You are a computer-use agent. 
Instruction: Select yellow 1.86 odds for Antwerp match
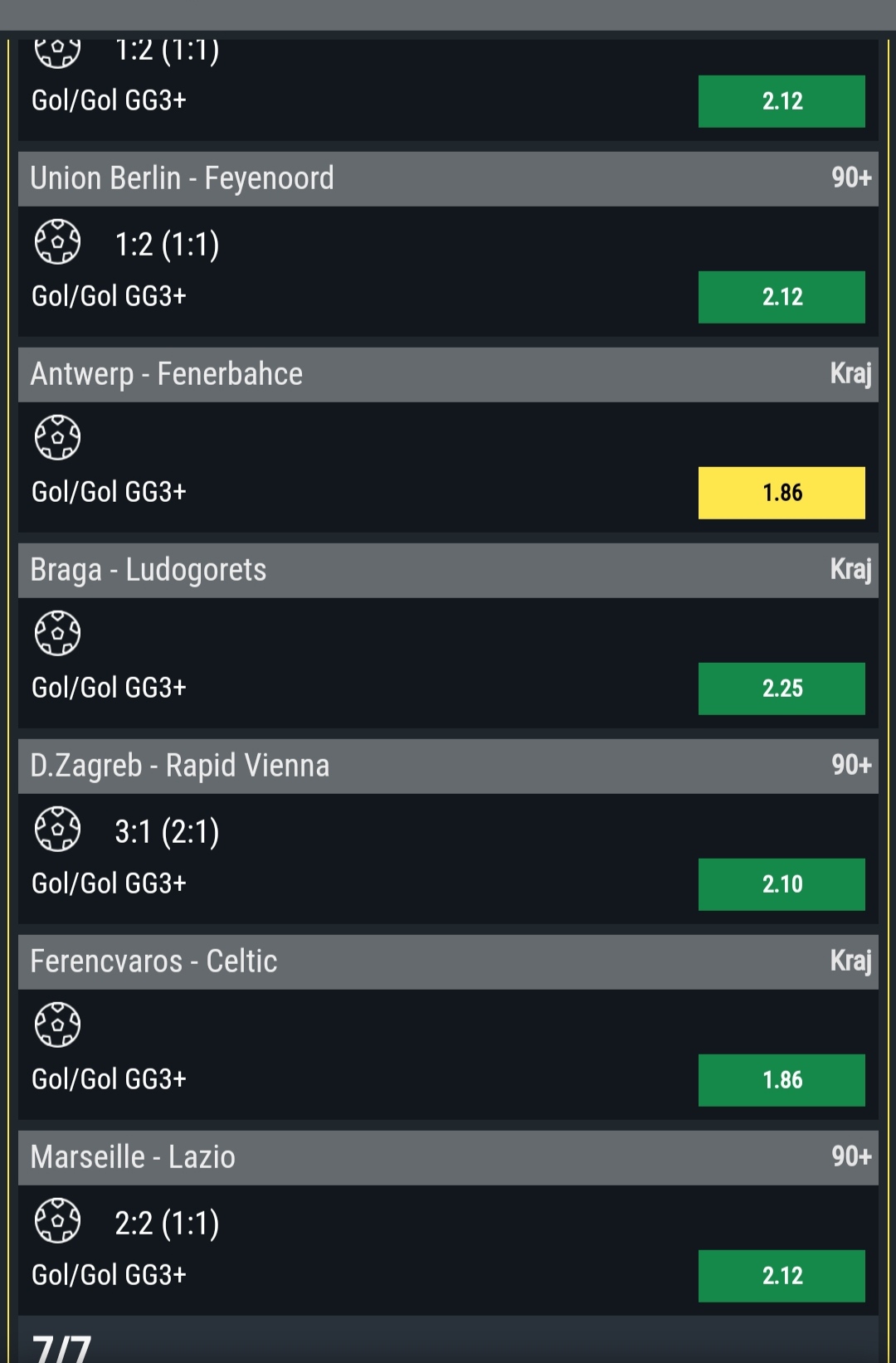[782, 493]
